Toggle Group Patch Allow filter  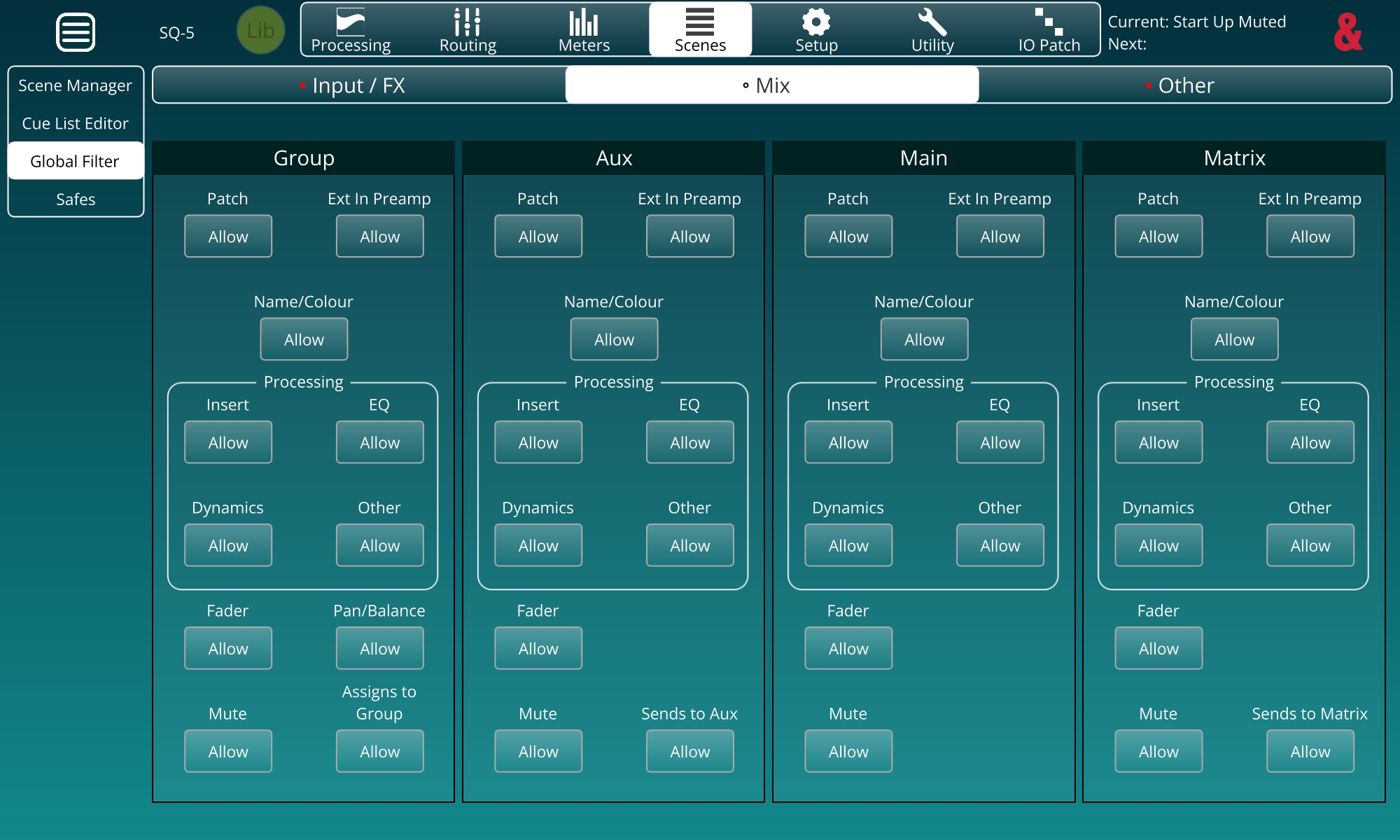click(228, 237)
